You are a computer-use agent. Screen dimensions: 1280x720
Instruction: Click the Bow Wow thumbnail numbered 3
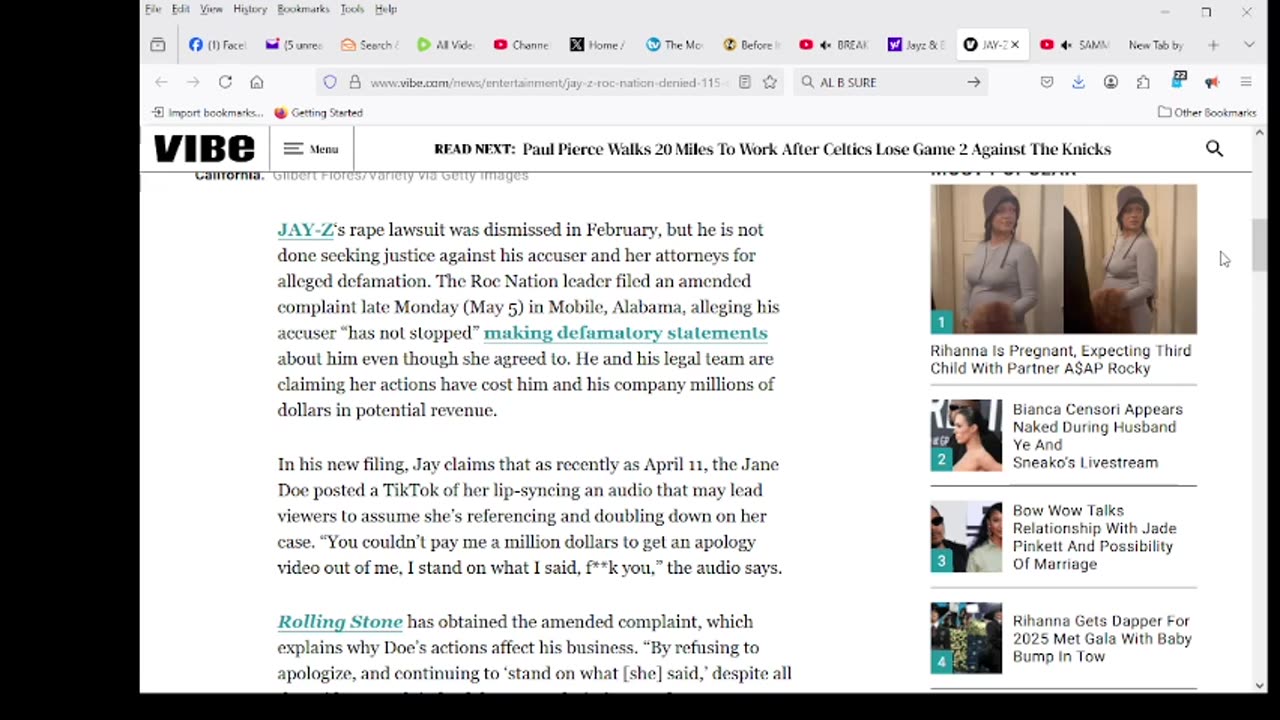coord(966,537)
